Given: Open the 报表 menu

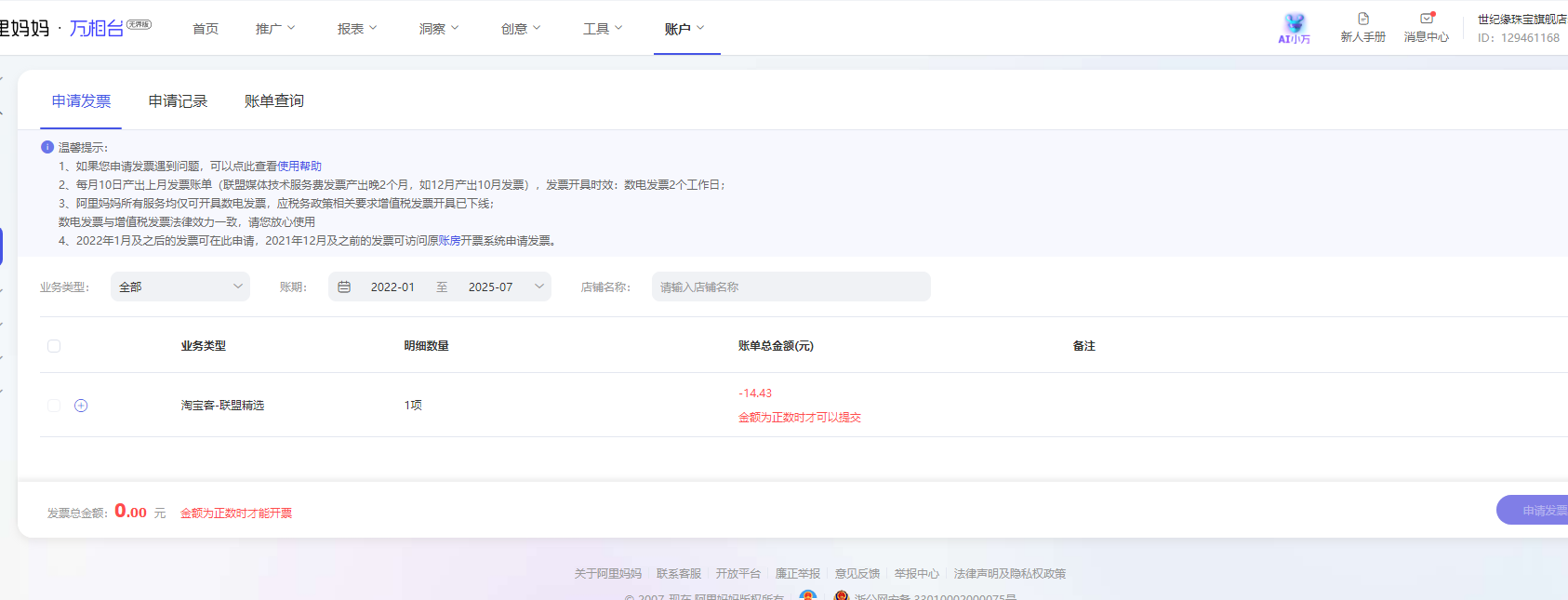Looking at the screenshot, I should [356, 29].
